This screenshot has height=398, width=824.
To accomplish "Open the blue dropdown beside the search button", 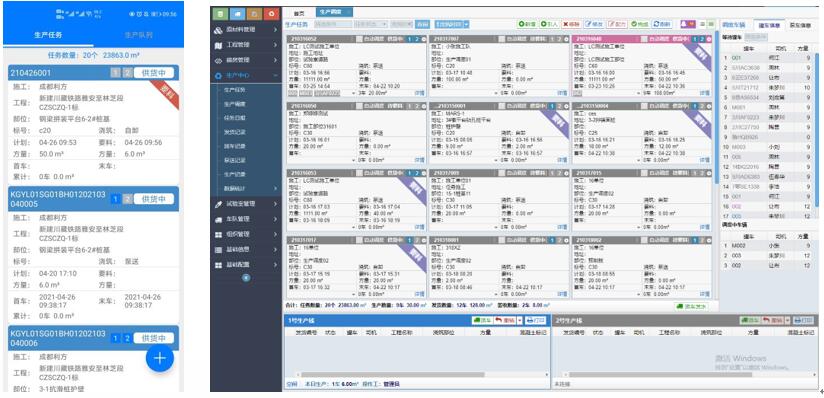I will point(451,24).
